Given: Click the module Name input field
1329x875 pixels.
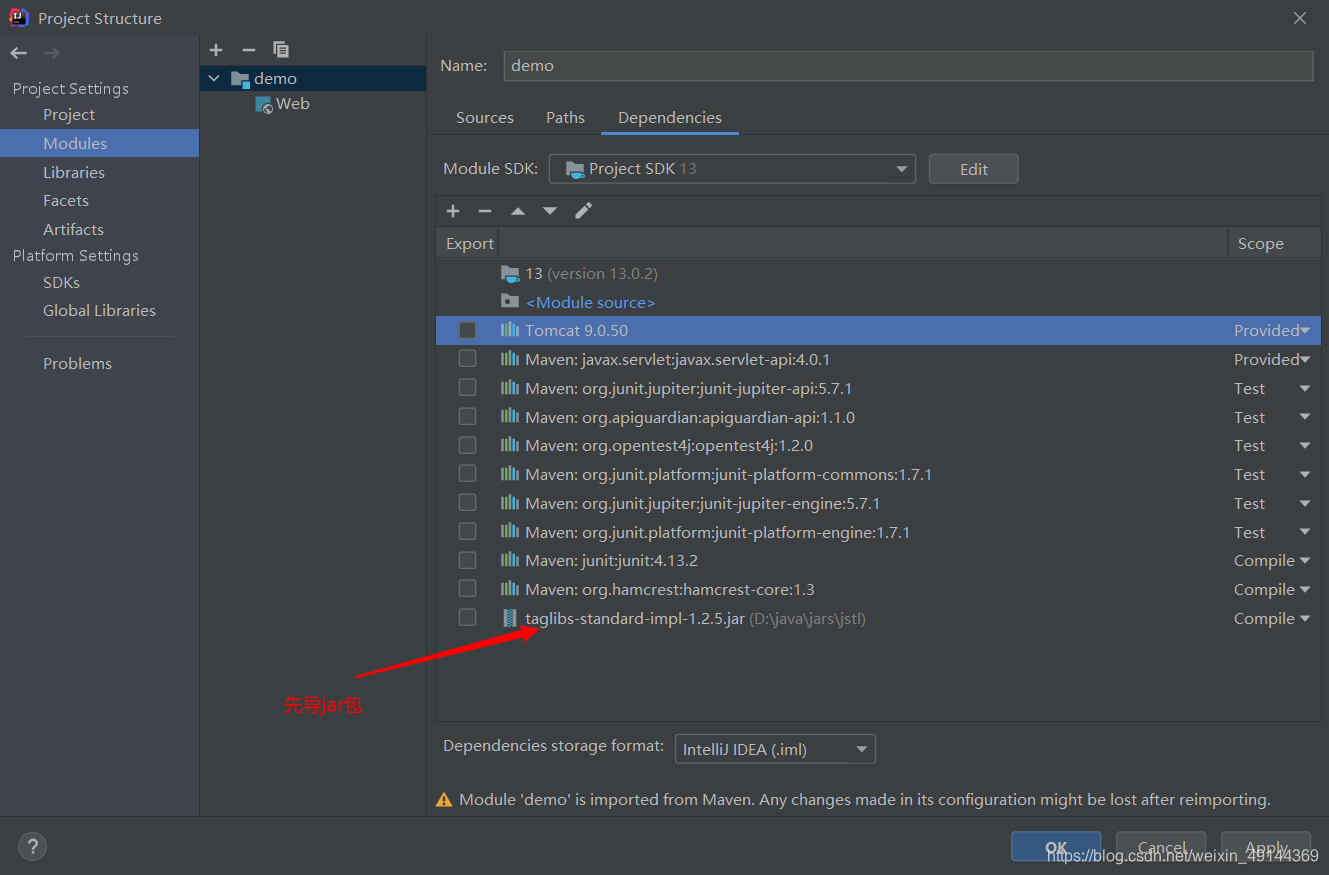Looking at the screenshot, I should point(908,66).
